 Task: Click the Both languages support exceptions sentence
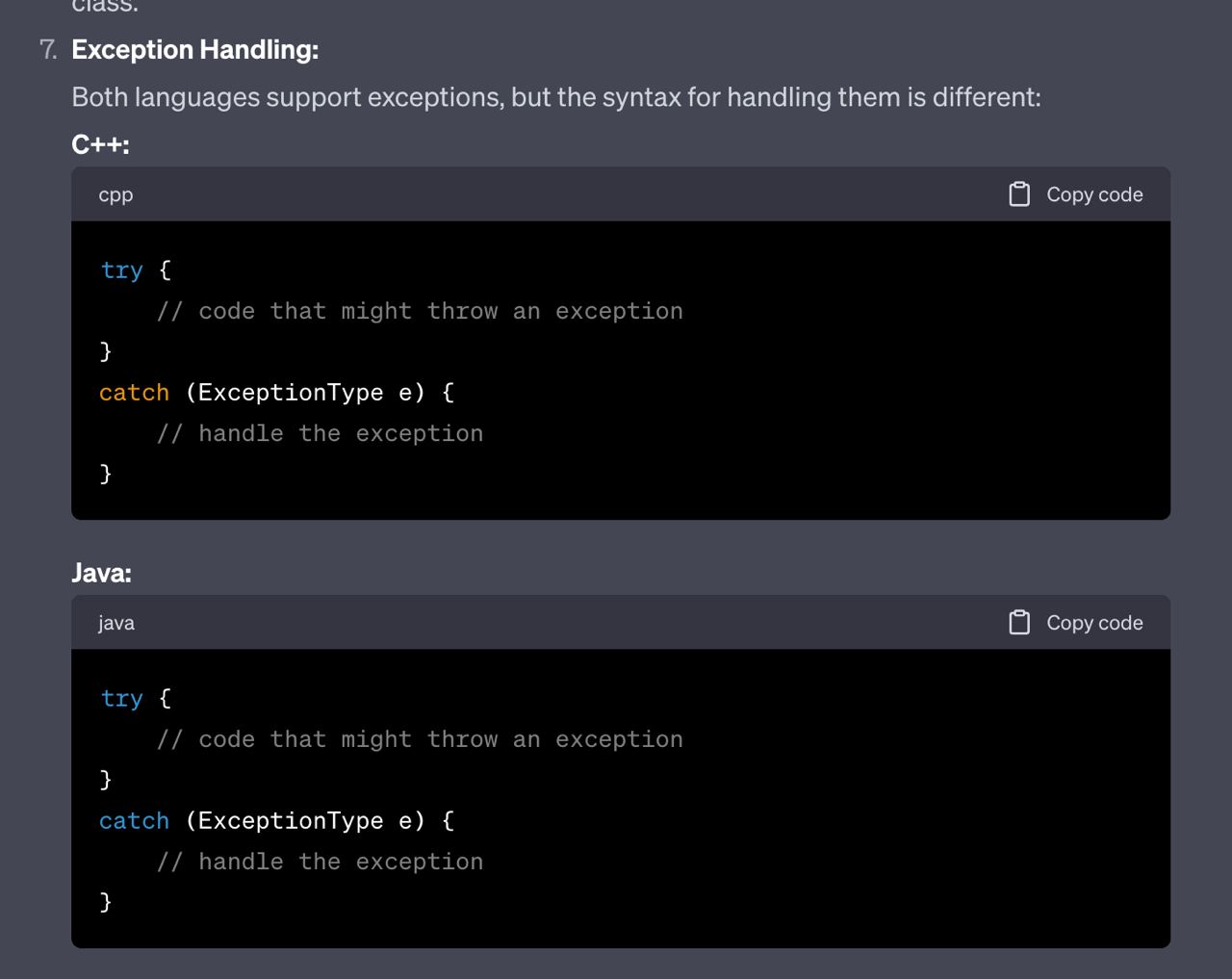[x=556, y=97]
